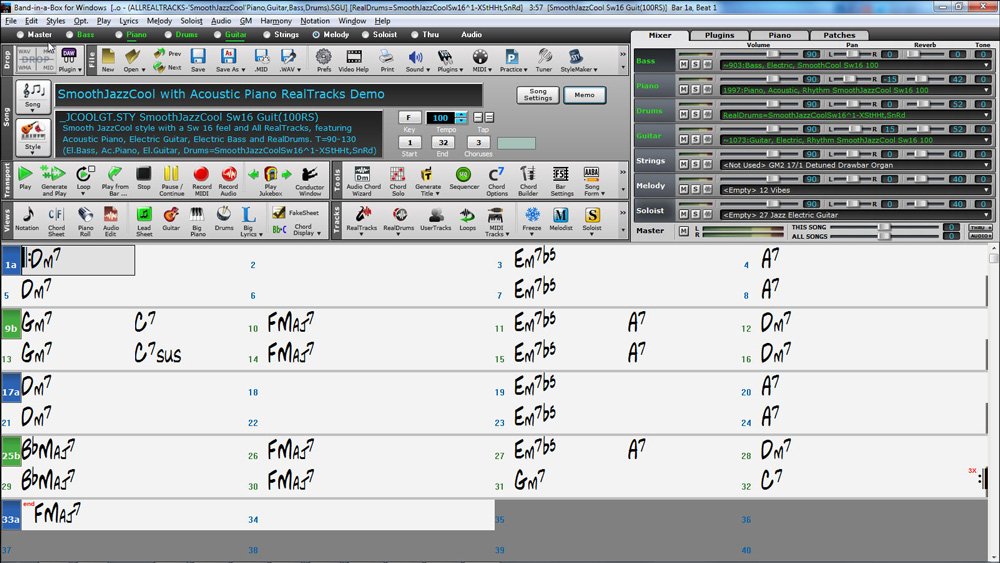Click the Freeze tracks icon

(531, 221)
